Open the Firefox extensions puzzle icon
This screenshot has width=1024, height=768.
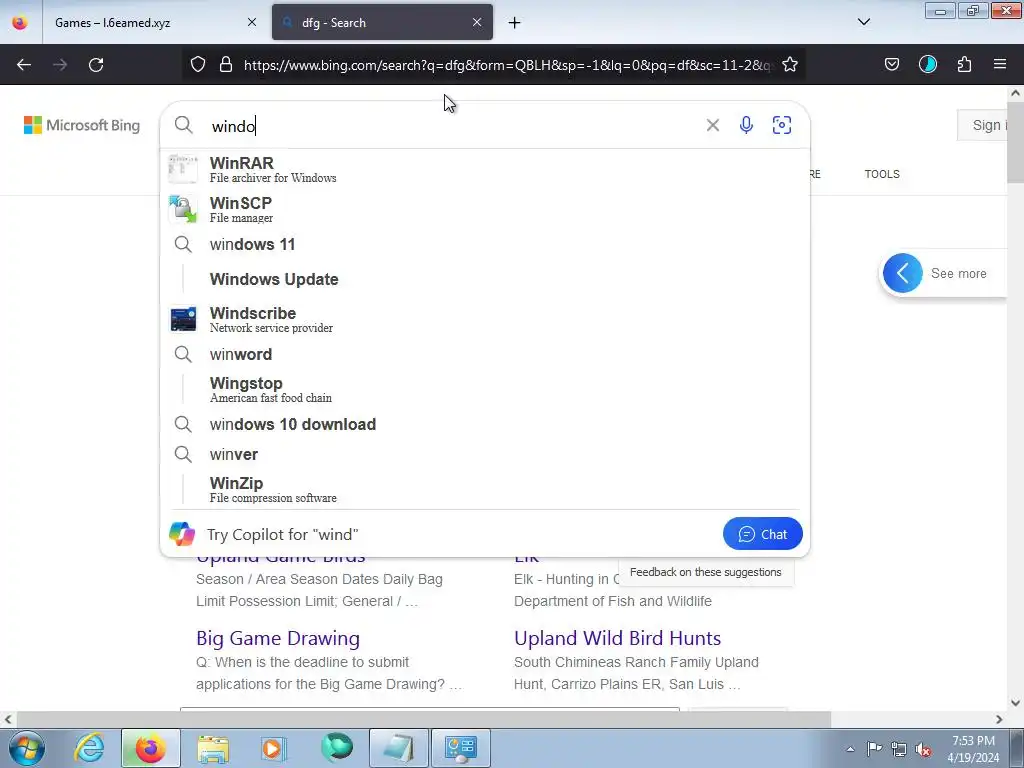point(964,64)
